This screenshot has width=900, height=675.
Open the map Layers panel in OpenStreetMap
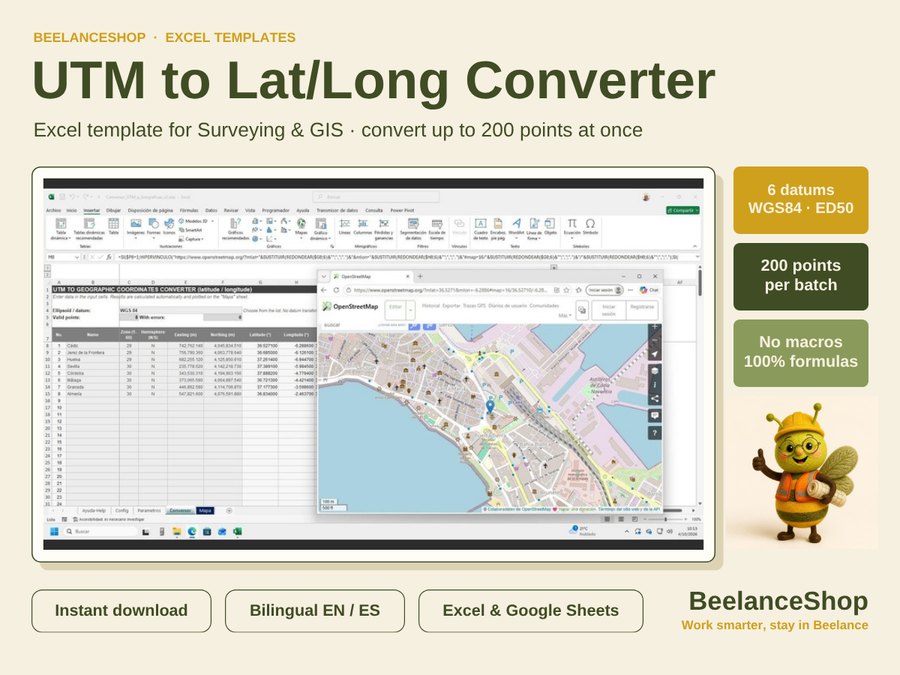pos(654,371)
